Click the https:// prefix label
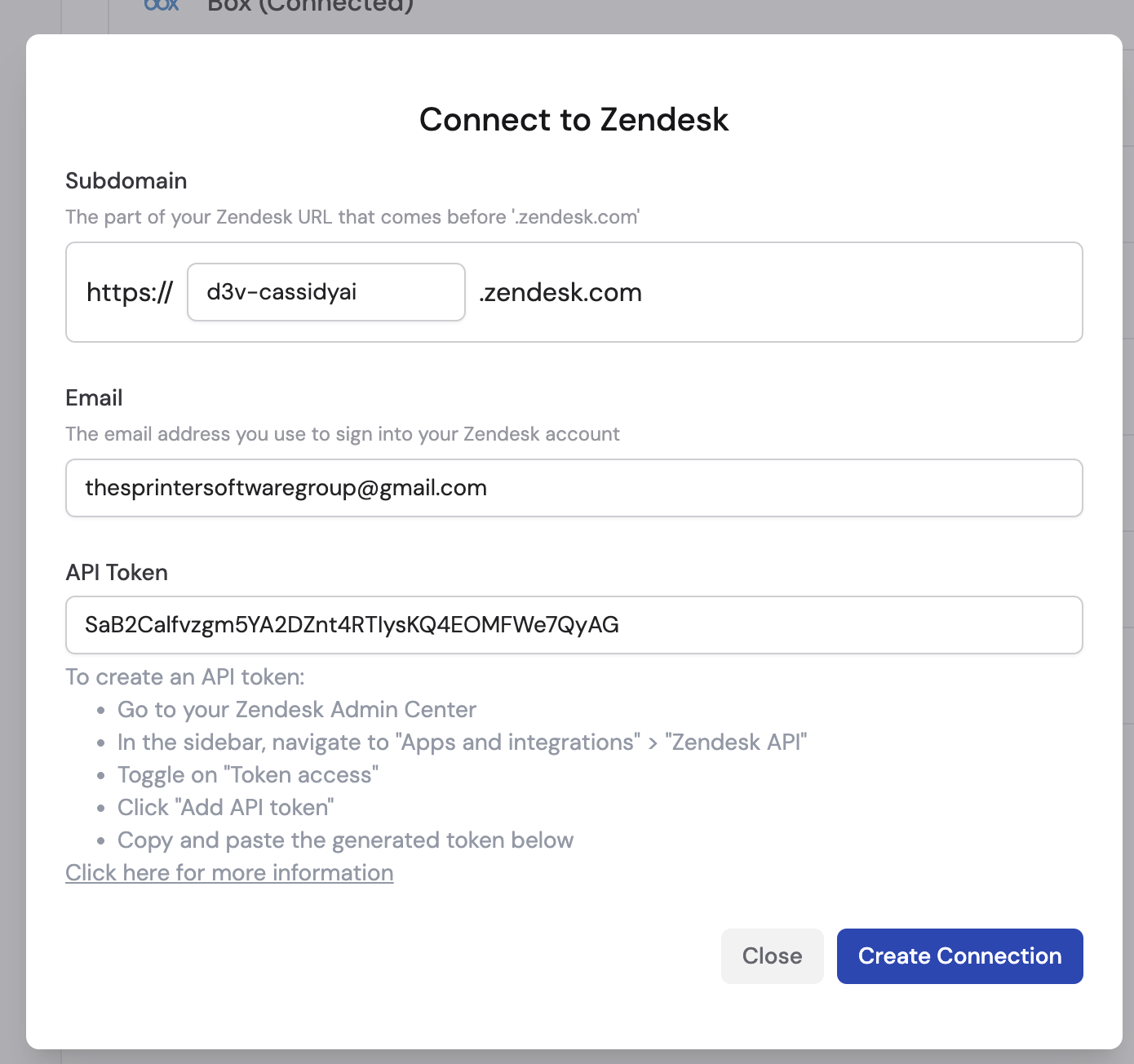This screenshot has height=1064, width=1134. tap(129, 292)
